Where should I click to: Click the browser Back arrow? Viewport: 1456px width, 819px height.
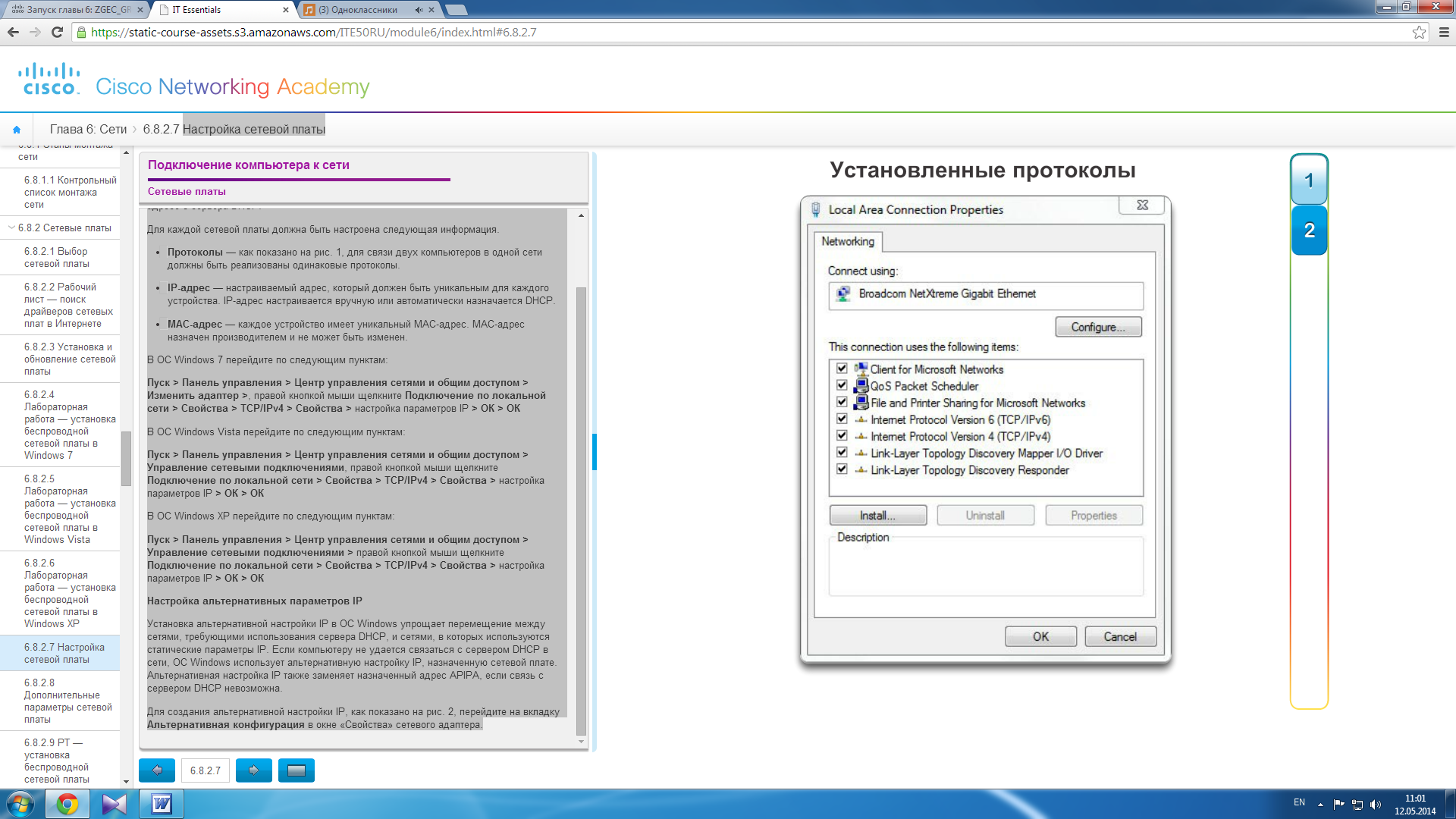coord(13,33)
